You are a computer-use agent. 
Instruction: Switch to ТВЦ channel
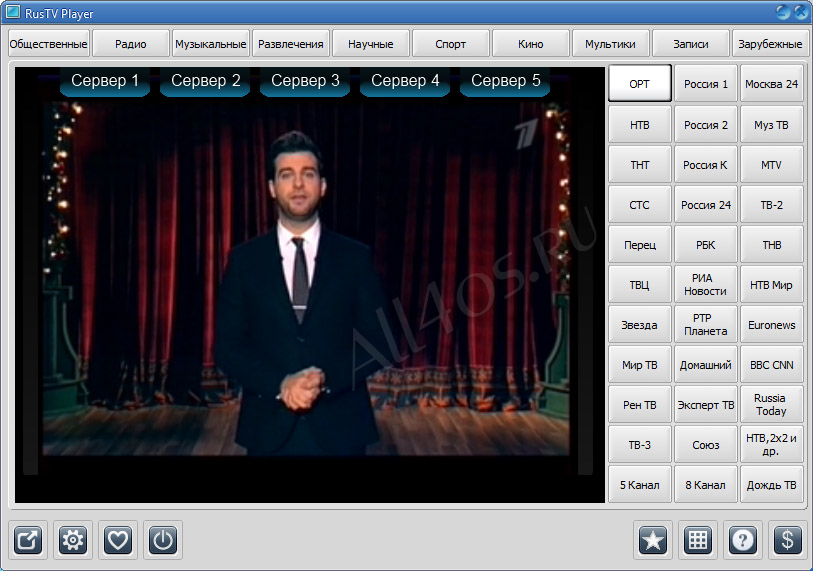[x=639, y=284]
